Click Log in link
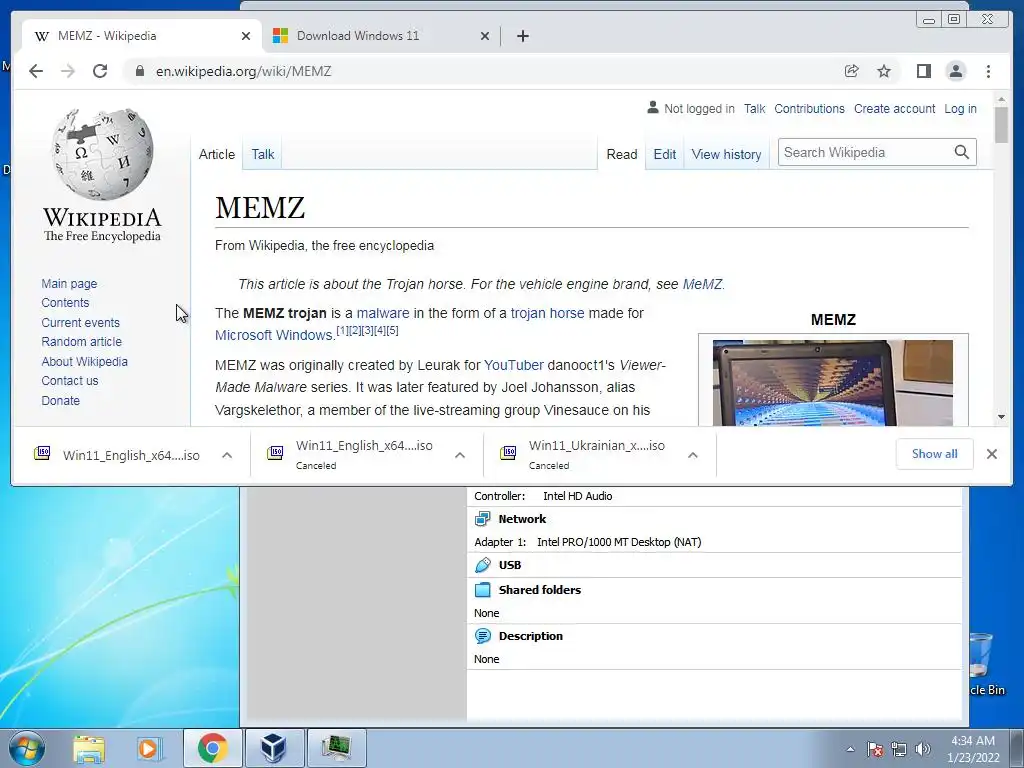The height and width of the screenshot is (768, 1024). coord(961,109)
